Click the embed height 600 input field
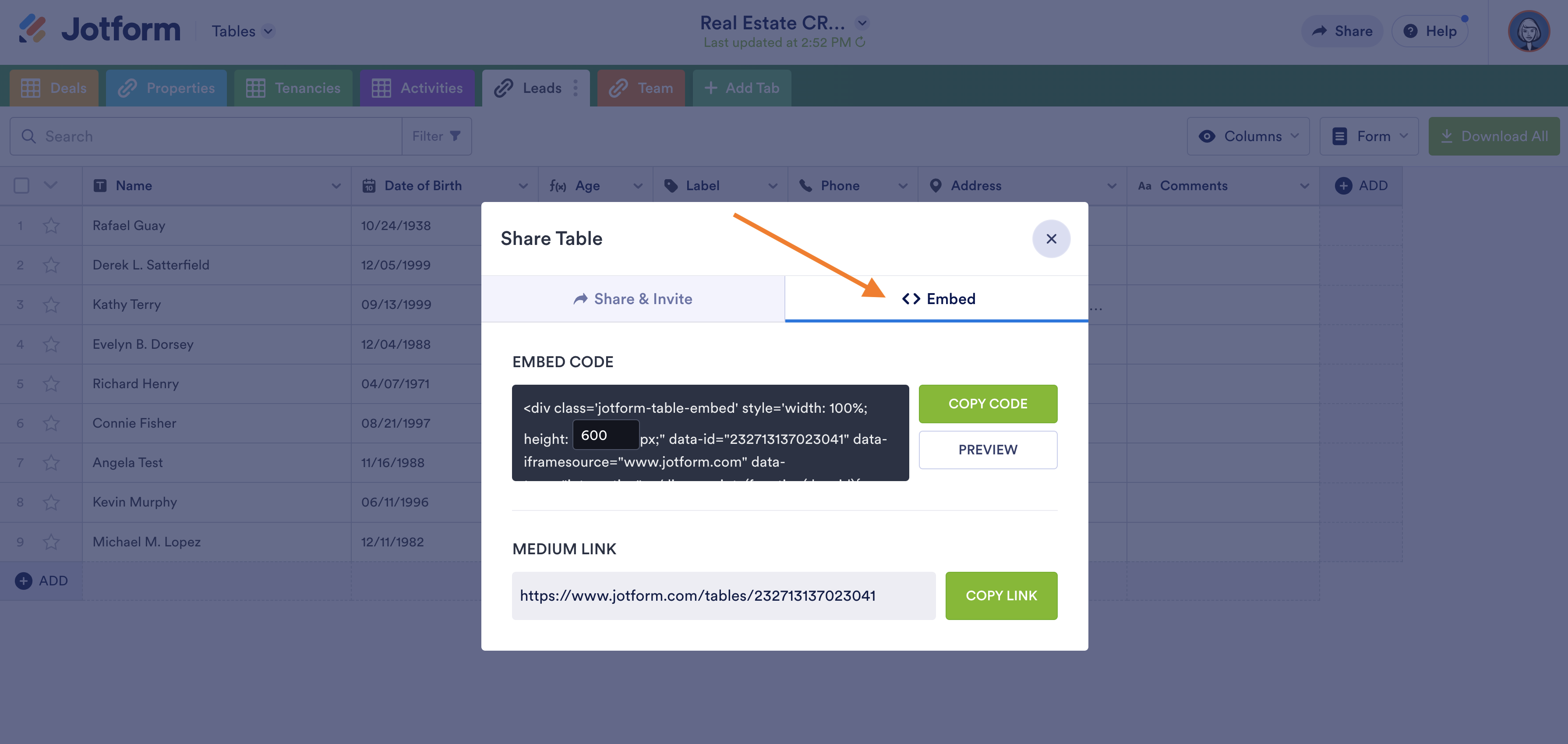 coord(605,436)
